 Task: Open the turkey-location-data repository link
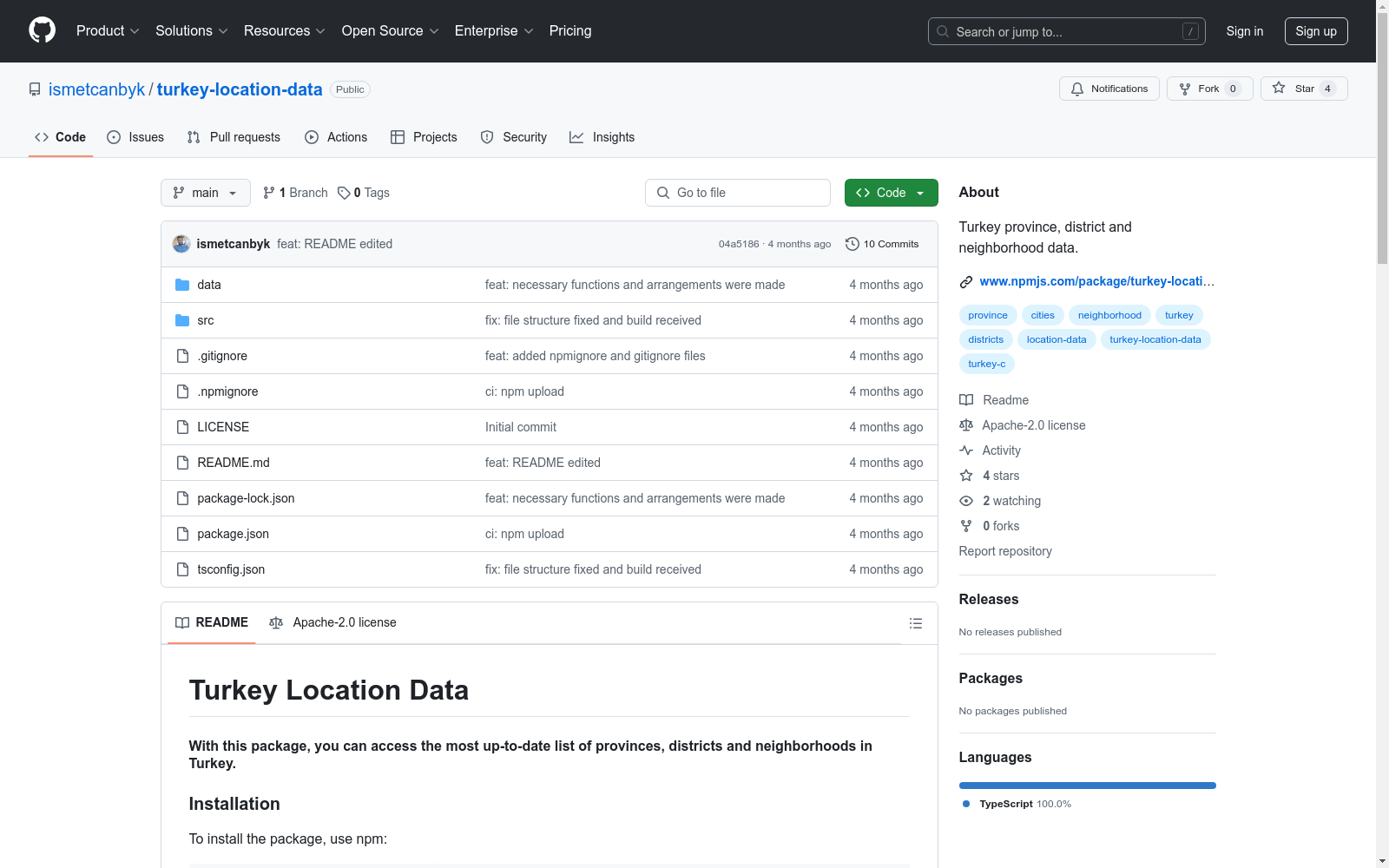click(x=240, y=89)
